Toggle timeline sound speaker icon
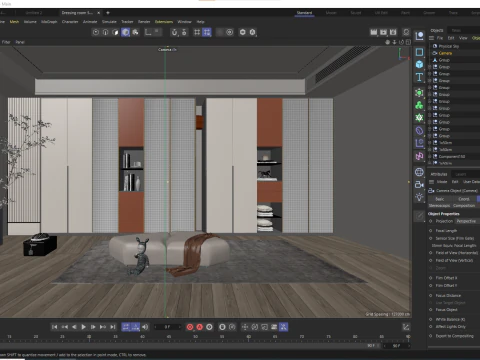The width and height of the screenshot is (480, 360). pos(145,327)
